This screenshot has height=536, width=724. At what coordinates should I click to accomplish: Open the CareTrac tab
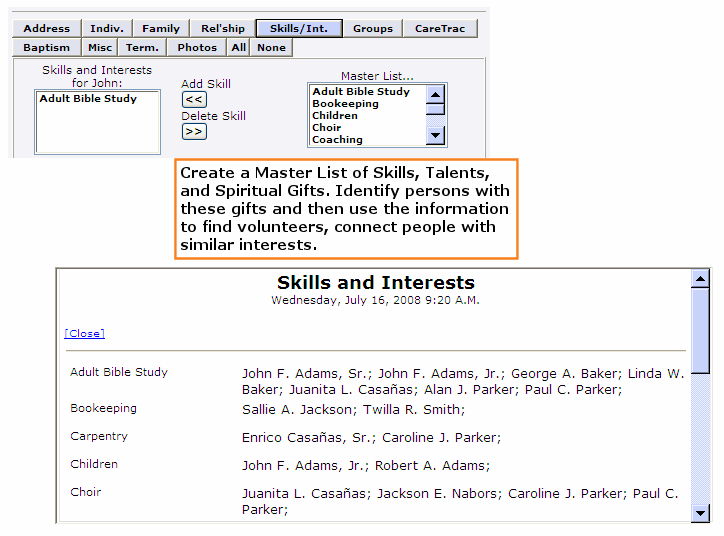[x=440, y=28]
